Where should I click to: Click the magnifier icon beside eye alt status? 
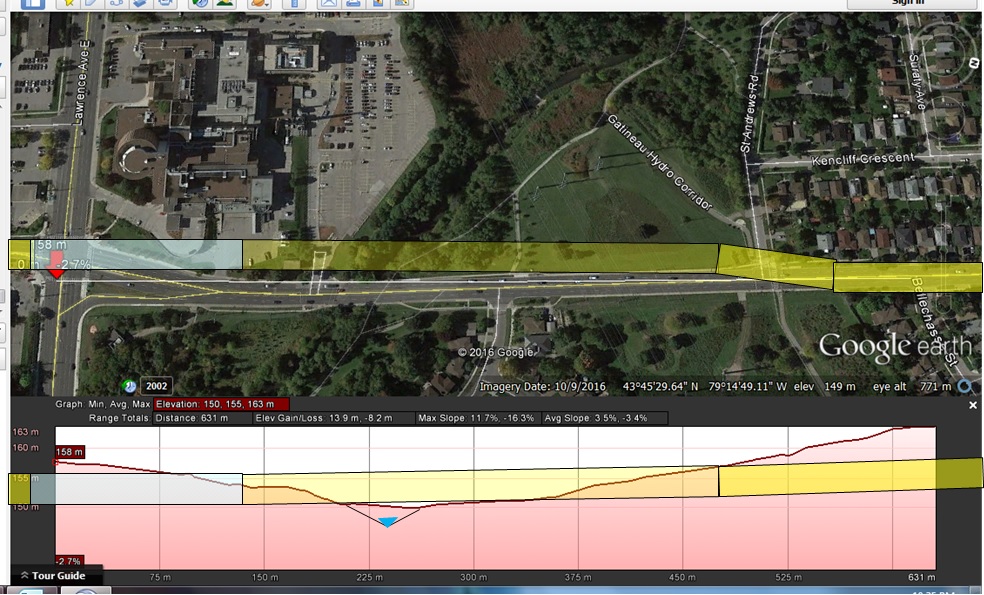(965, 387)
